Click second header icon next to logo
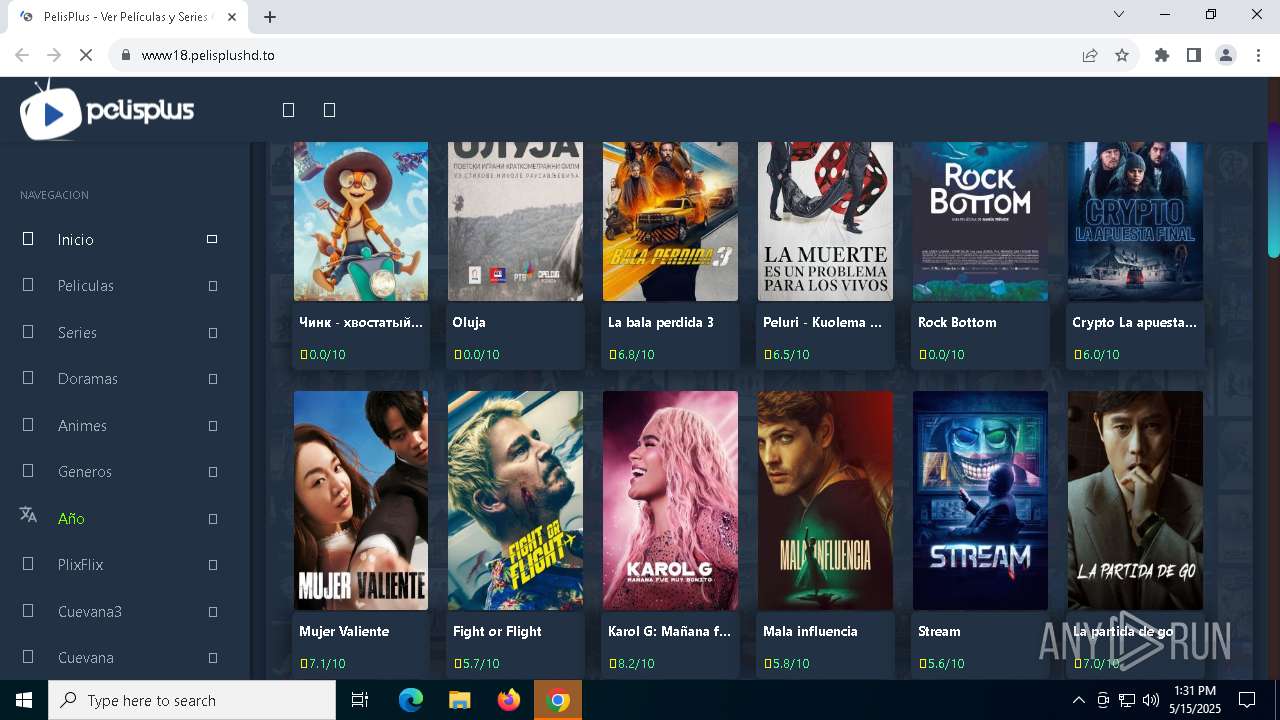 [x=329, y=110]
